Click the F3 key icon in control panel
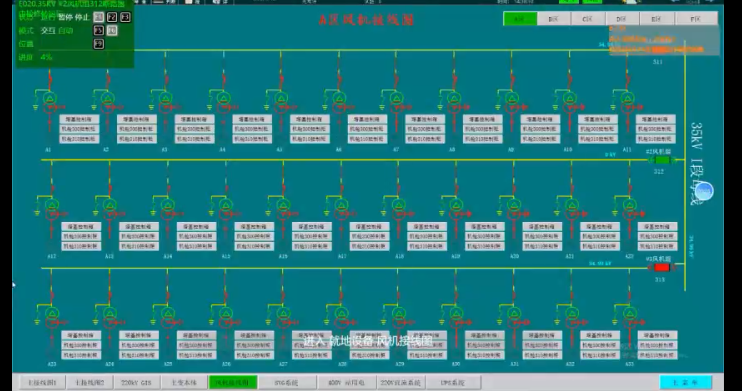742x391 pixels. 125,18
